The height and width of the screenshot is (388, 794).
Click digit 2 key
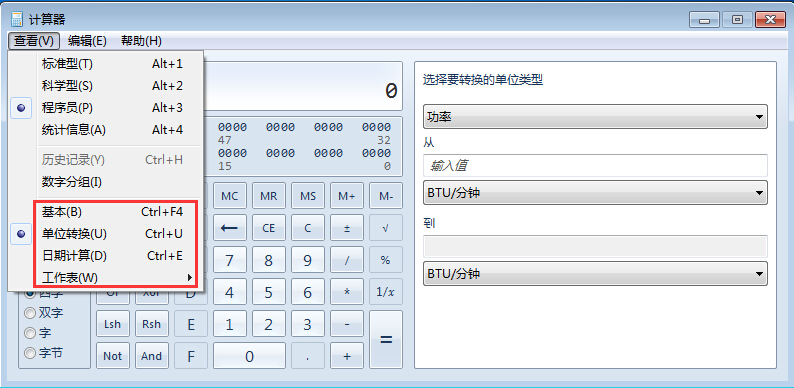coord(268,324)
